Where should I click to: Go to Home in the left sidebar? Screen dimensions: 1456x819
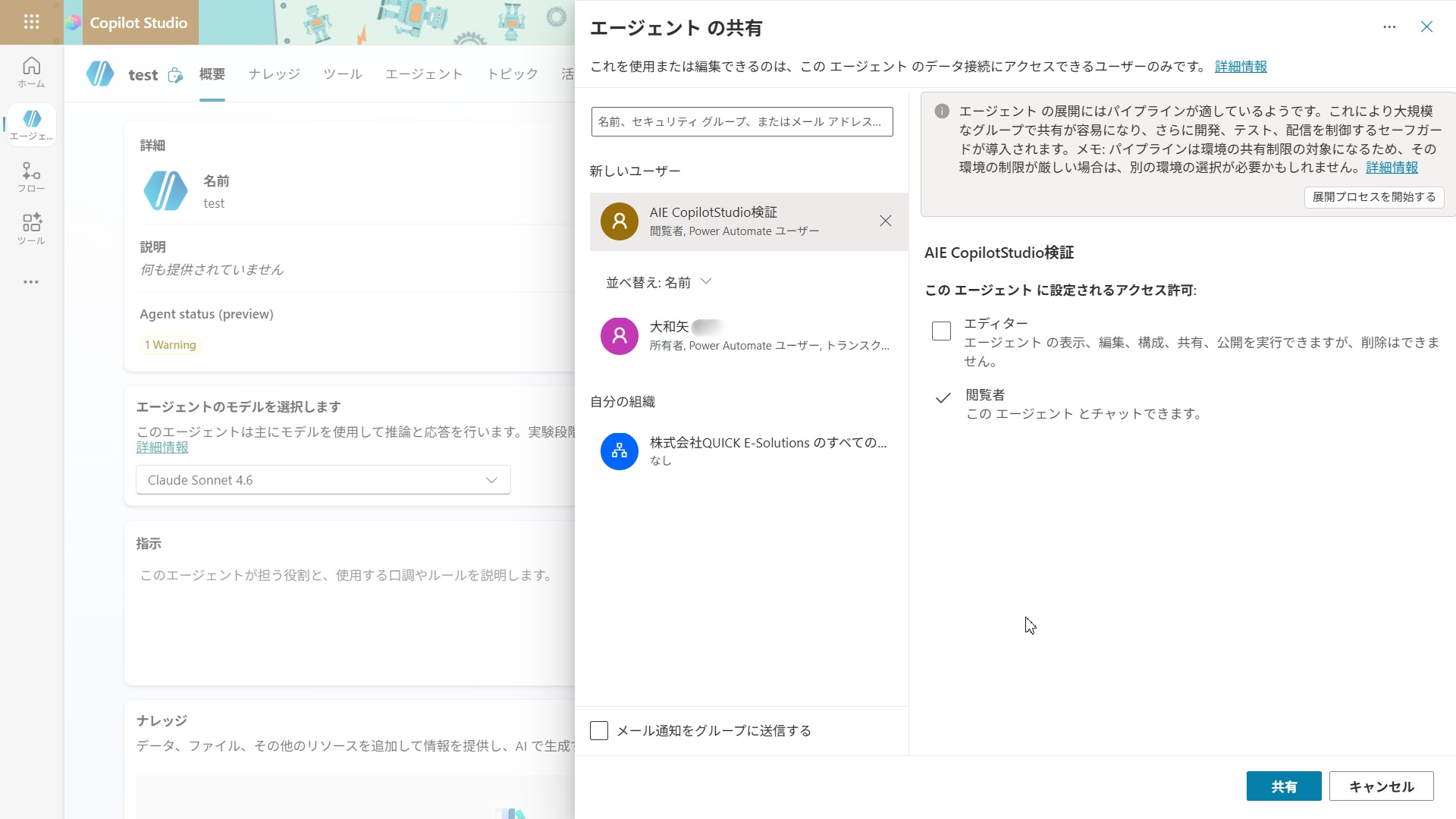click(x=31, y=73)
